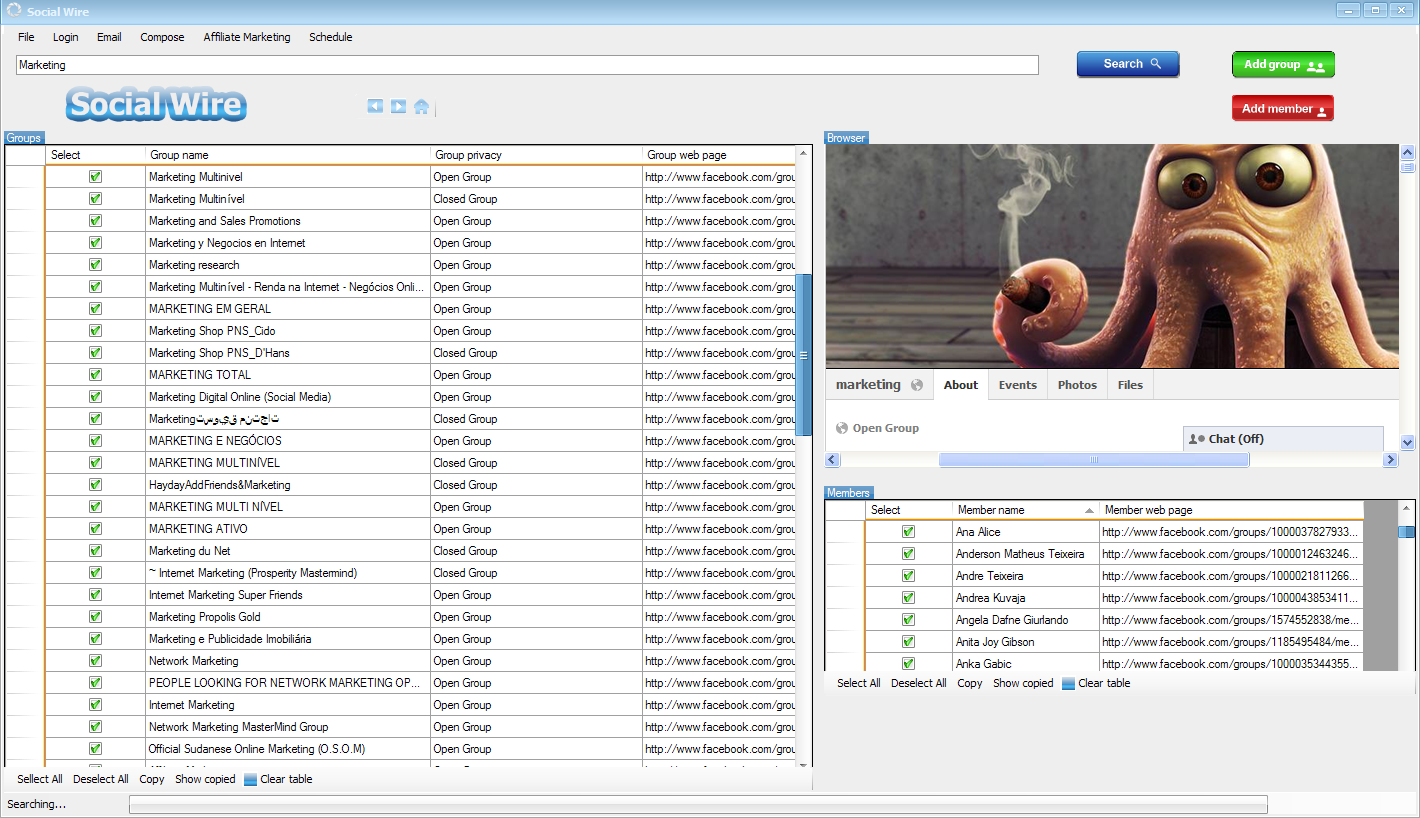Uncheck the Marketing research group checkbox
1420x818 pixels.
95,265
